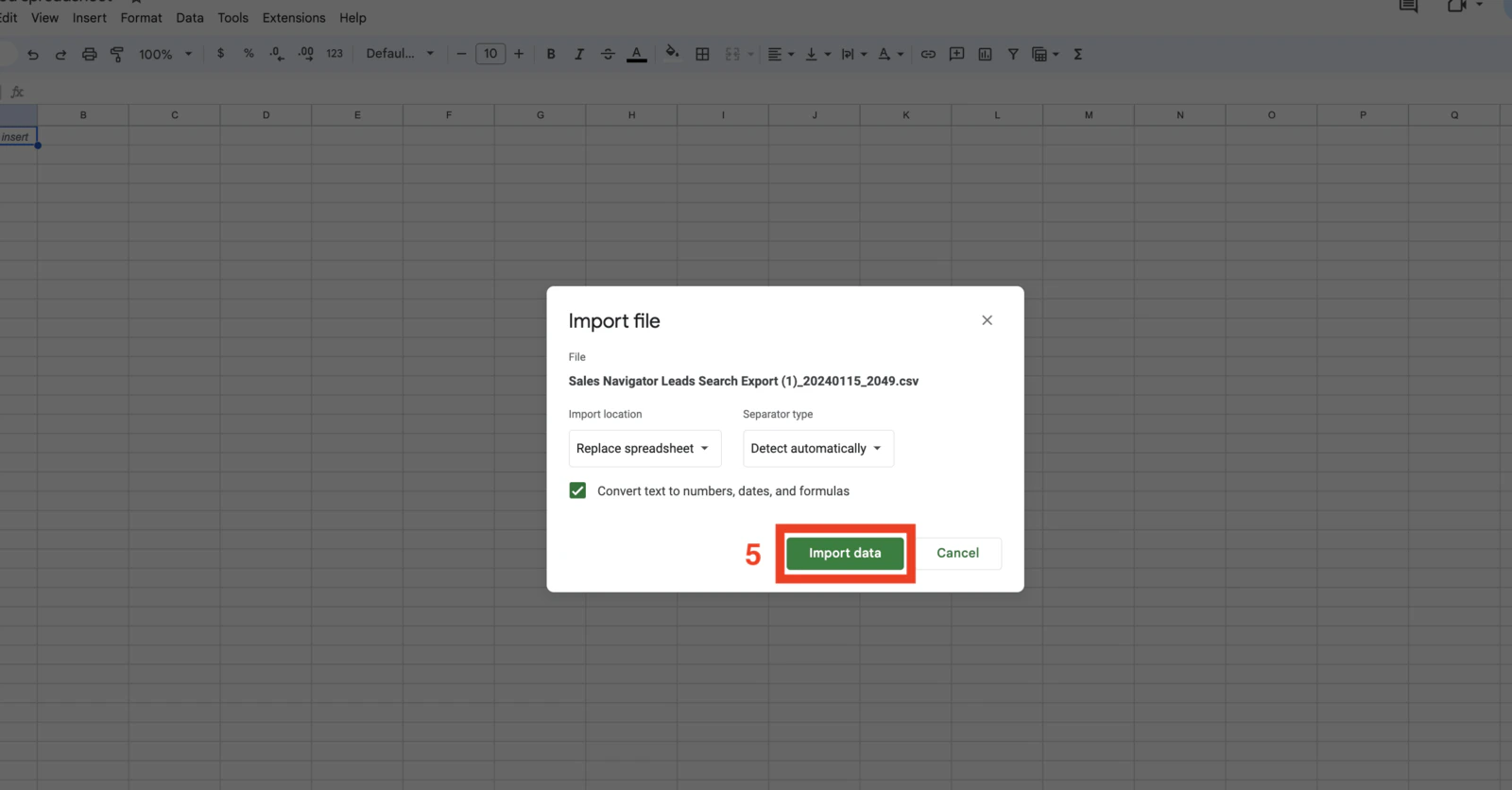
Task: Click the Insert comment icon
Action: (x=956, y=54)
